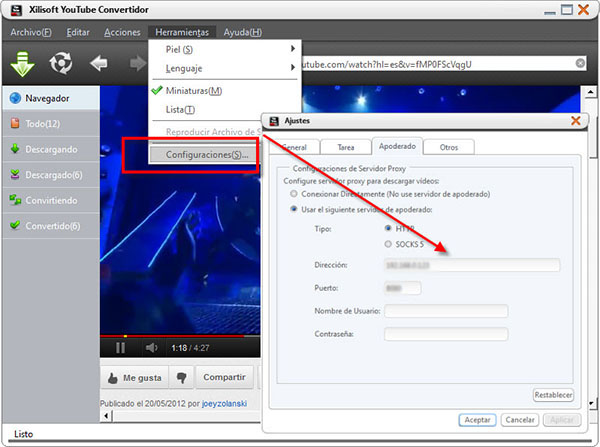Go forward with the right arrow icon
This screenshot has width=600, height=447.
[x=139, y=63]
